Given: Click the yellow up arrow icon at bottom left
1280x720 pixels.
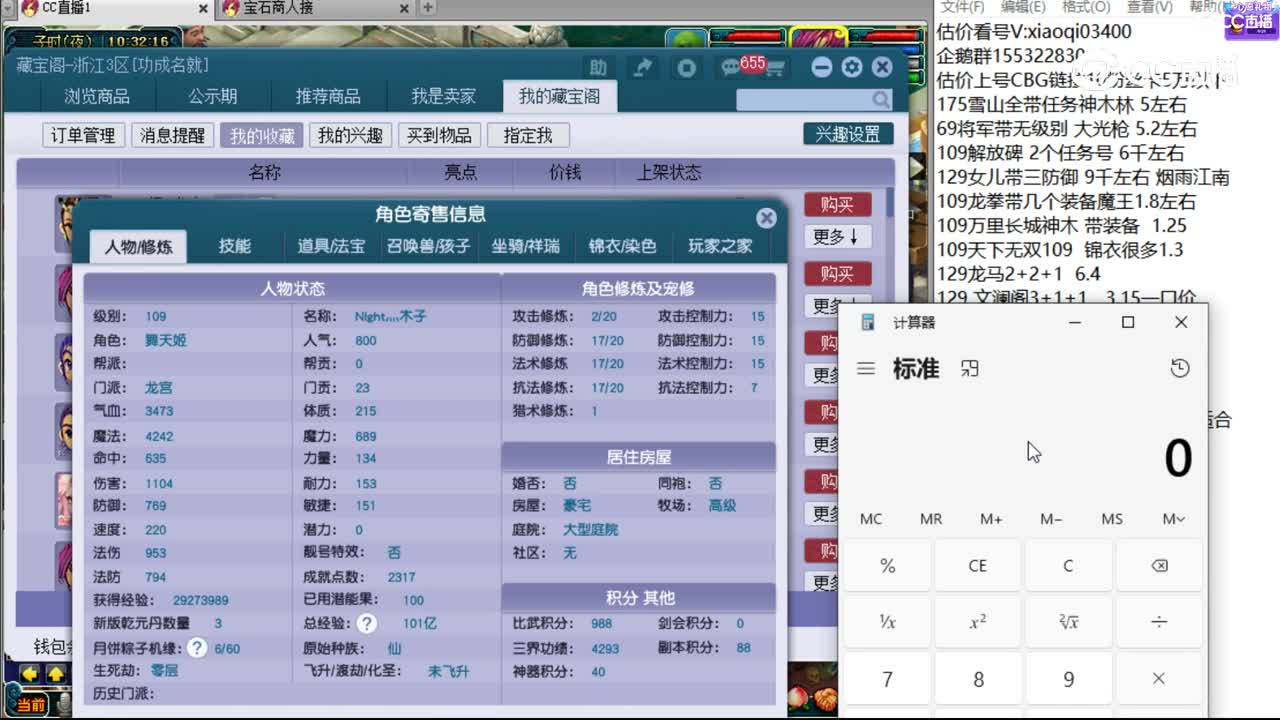Looking at the screenshot, I should coord(56,674).
